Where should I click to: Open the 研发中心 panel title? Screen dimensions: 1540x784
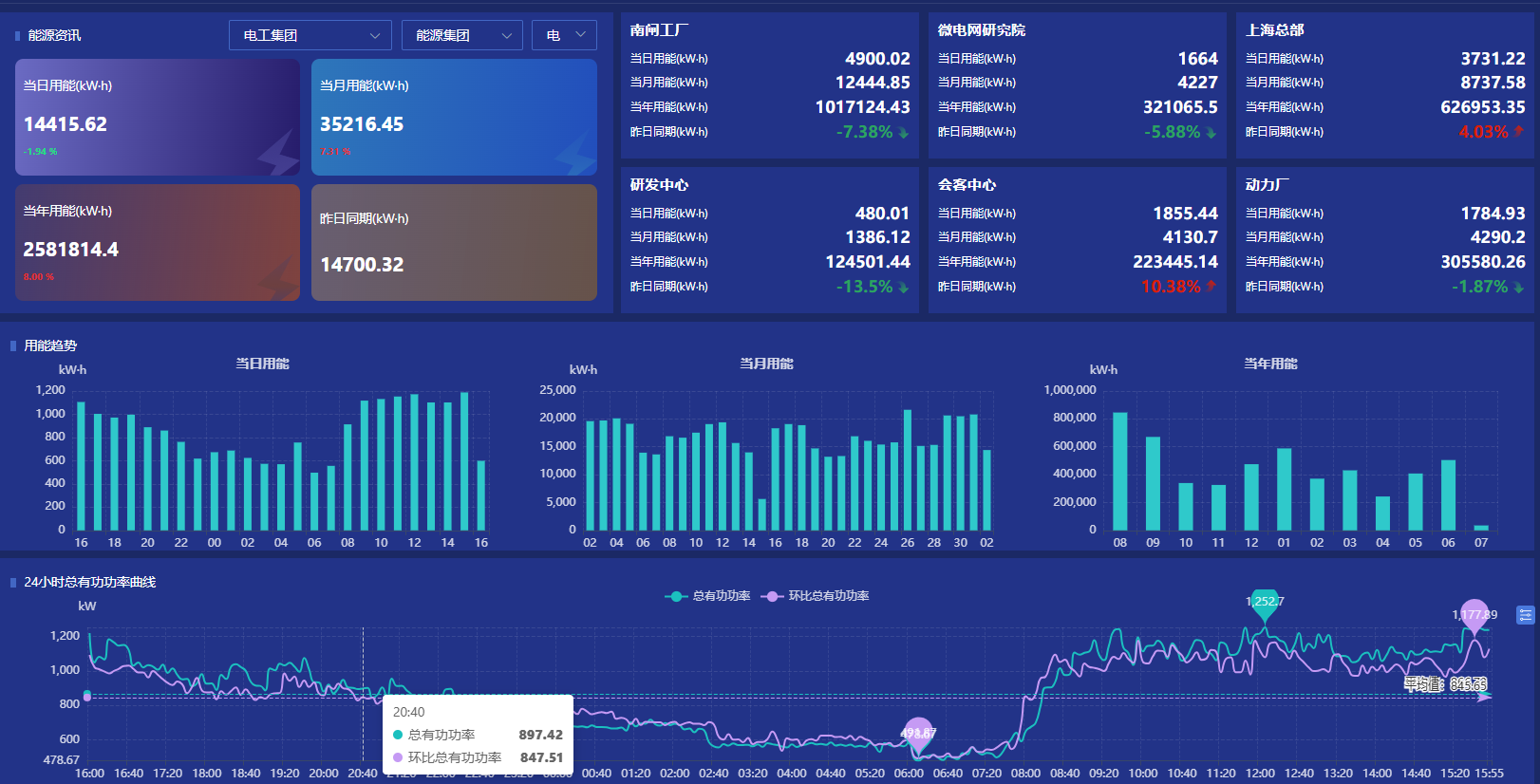click(x=659, y=185)
